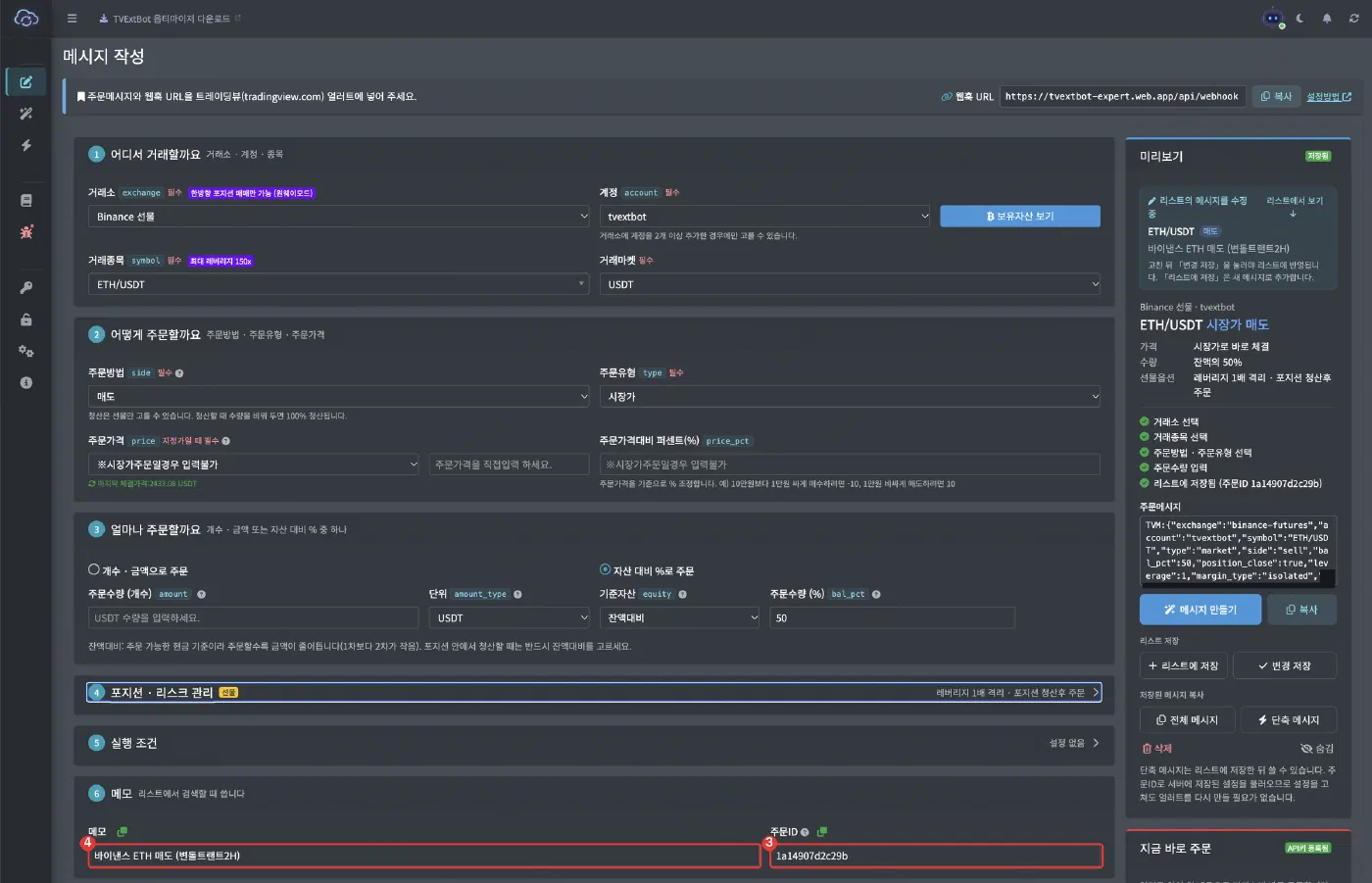Click the 메시지 만들기 button
1372x883 pixels.
coord(1200,610)
